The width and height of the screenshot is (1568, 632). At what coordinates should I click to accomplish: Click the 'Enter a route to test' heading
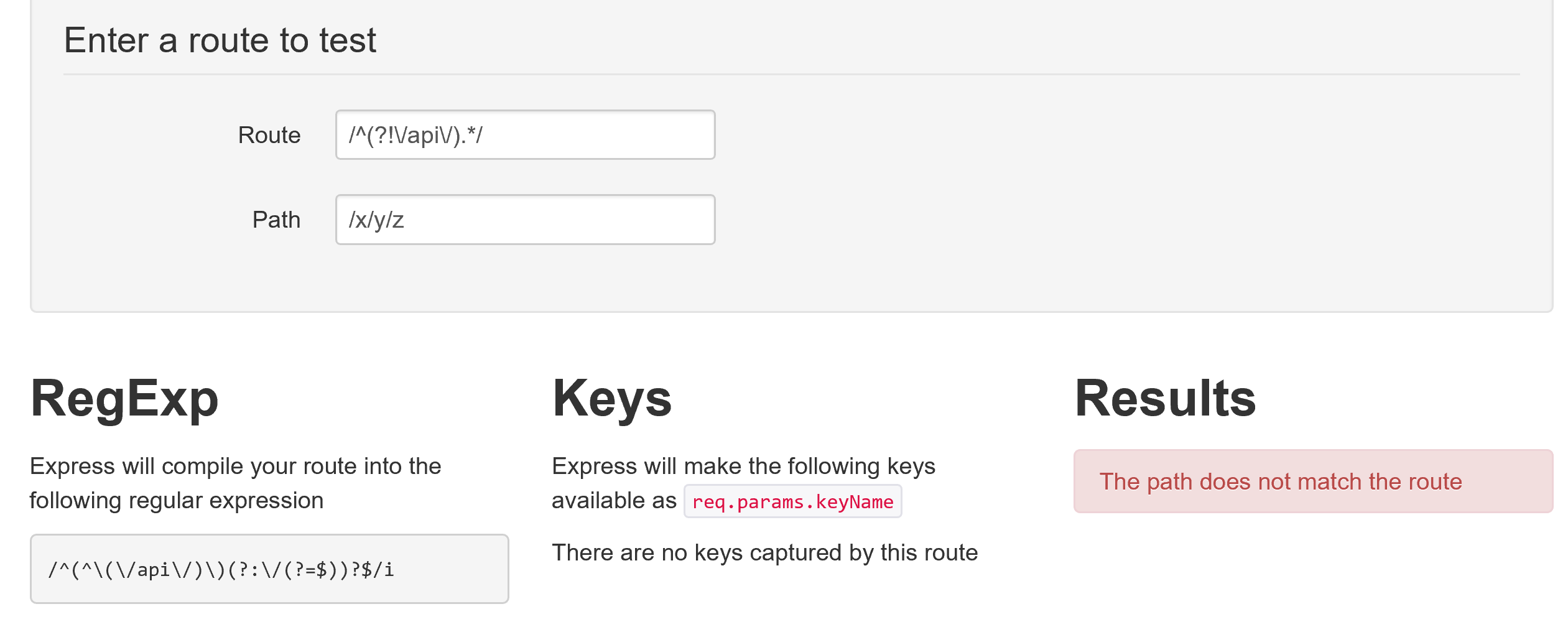point(220,40)
